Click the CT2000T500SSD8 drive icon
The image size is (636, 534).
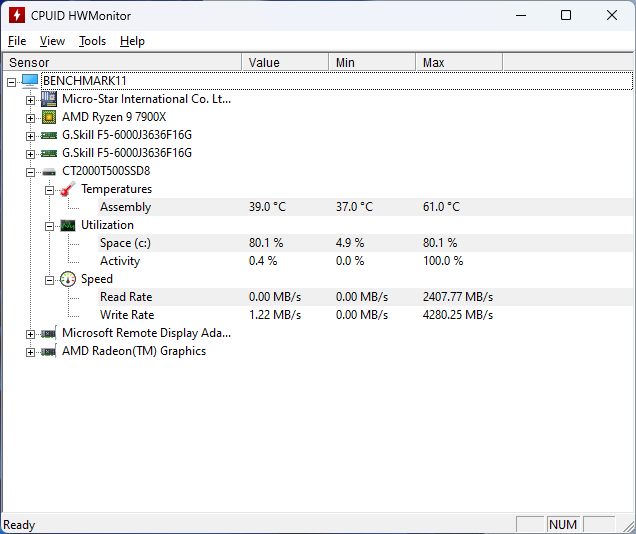click(49, 172)
